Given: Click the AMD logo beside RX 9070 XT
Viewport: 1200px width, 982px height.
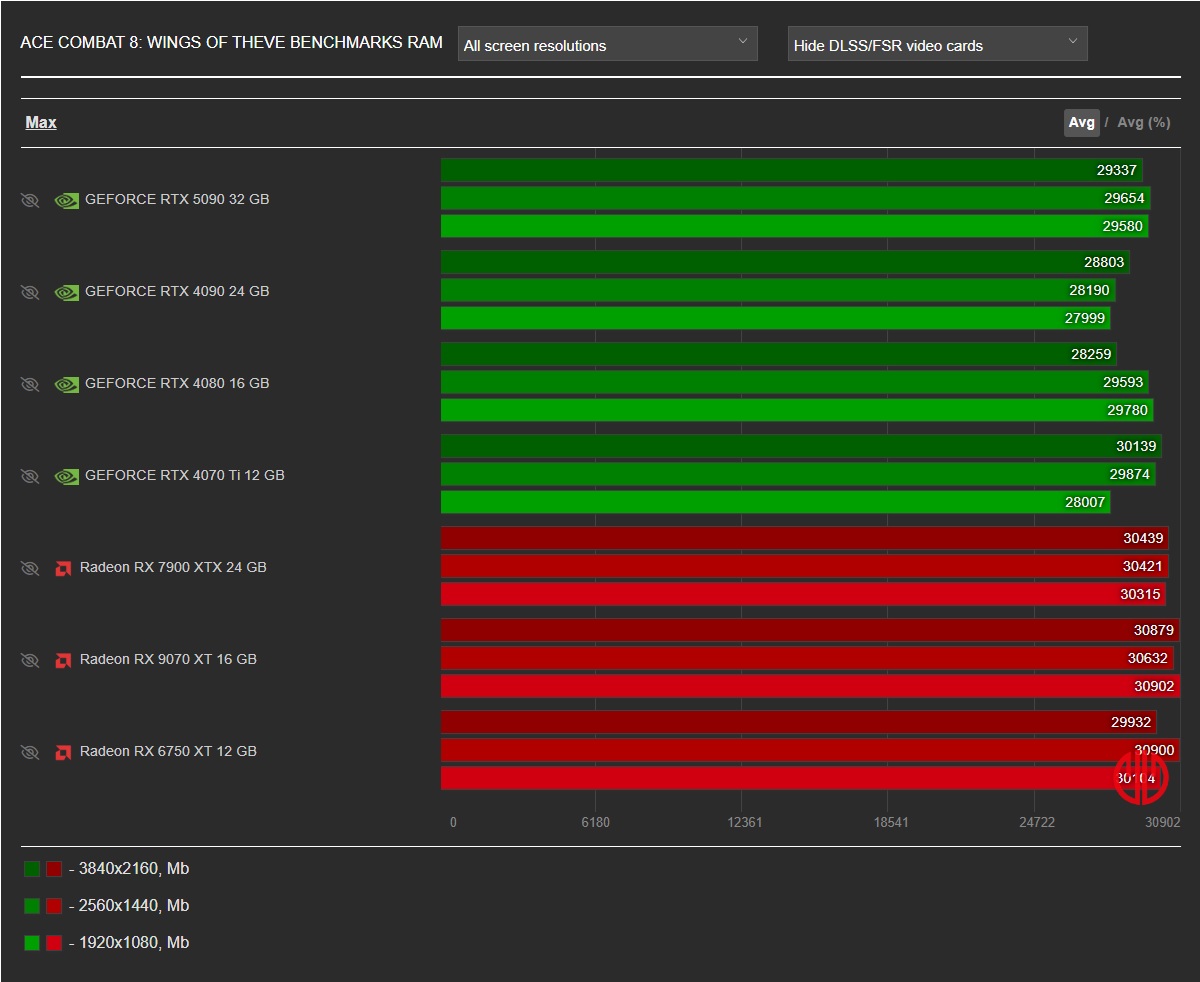Looking at the screenshot, I should click(63, 660).
